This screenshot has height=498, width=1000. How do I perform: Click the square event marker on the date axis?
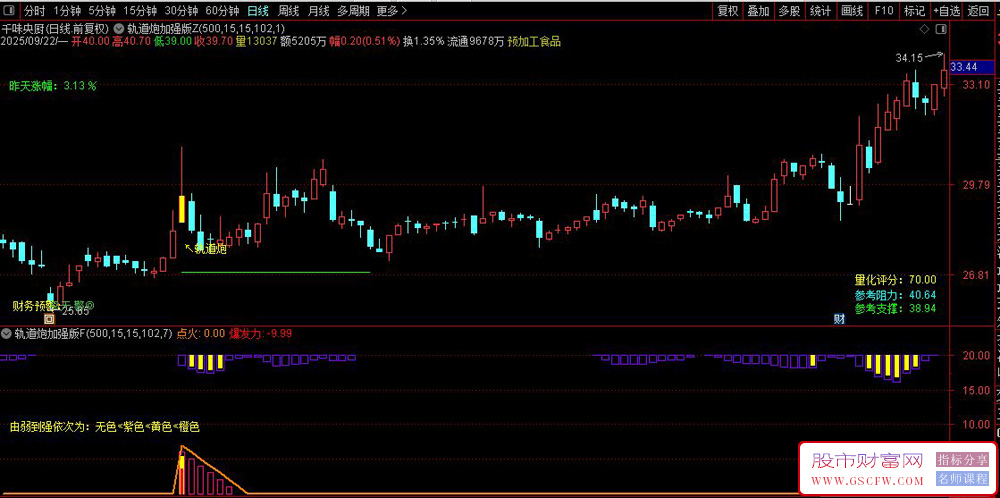pyautogui.click(x=49, y=319)
